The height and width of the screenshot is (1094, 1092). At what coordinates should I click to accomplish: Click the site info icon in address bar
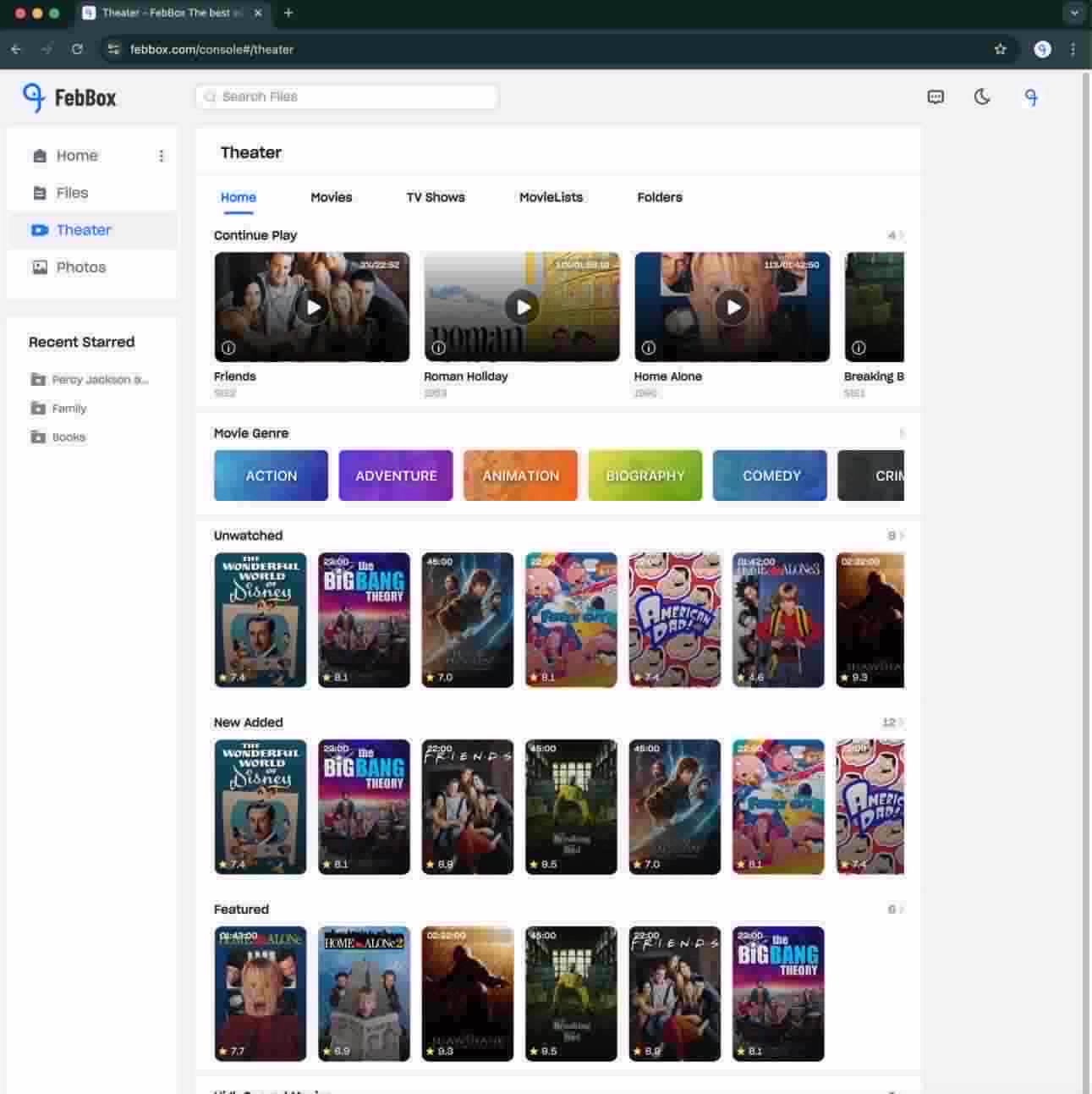[x=114, y=49]
